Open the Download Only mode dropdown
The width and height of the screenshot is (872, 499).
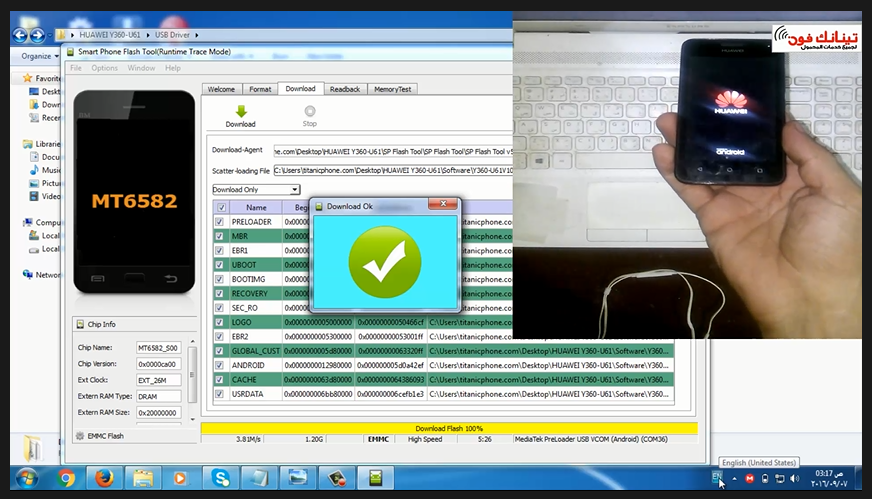(x=256, y=190)
